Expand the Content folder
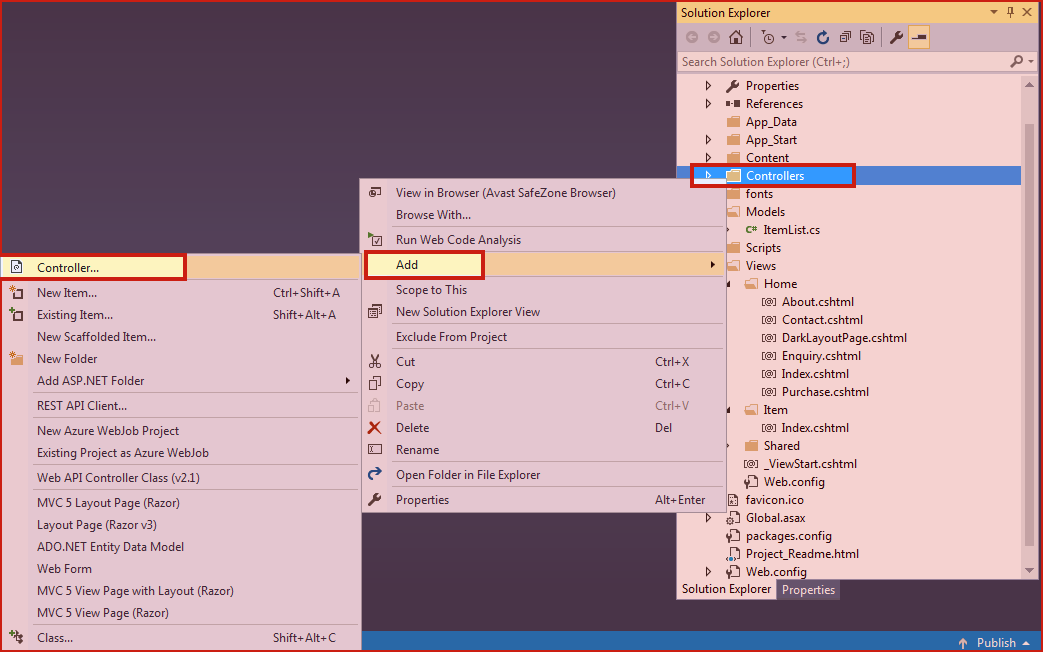Viewport: 1043px width, 652px height. tap(708, 158)
